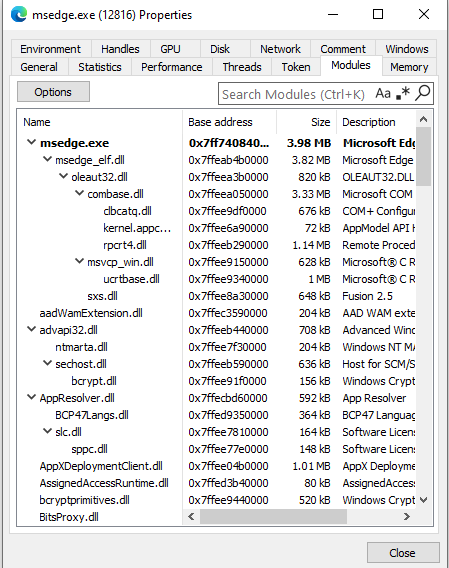The height and width of the screenshot is (568, 449).
Task: Click the Fusion 2.5 description
Action: tap(367, 296)
